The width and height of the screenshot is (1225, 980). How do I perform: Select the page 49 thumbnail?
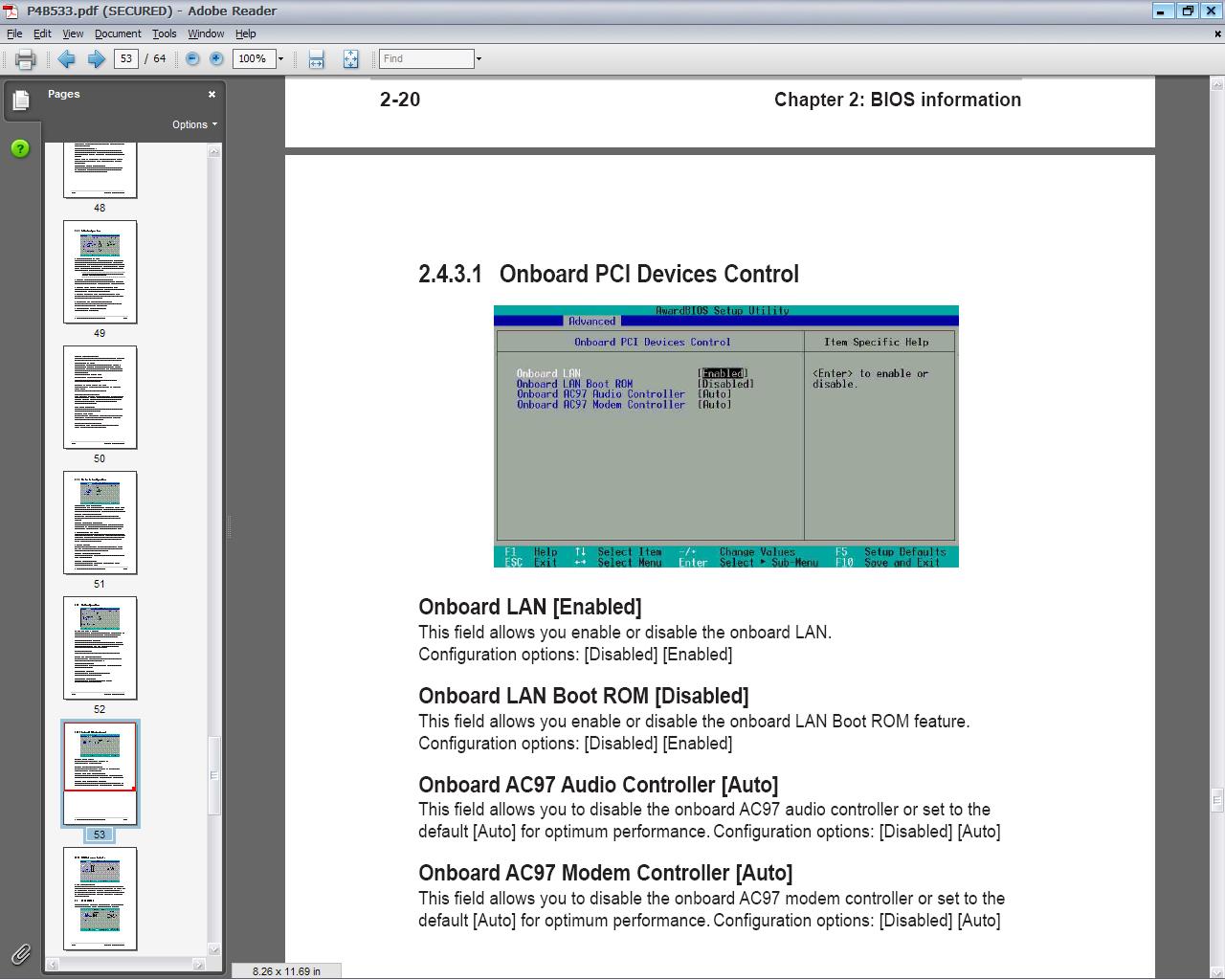coord(100,272)
